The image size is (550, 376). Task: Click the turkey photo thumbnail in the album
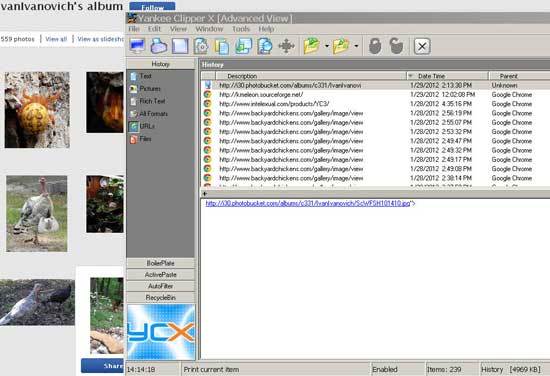click(x=36, y=214)
